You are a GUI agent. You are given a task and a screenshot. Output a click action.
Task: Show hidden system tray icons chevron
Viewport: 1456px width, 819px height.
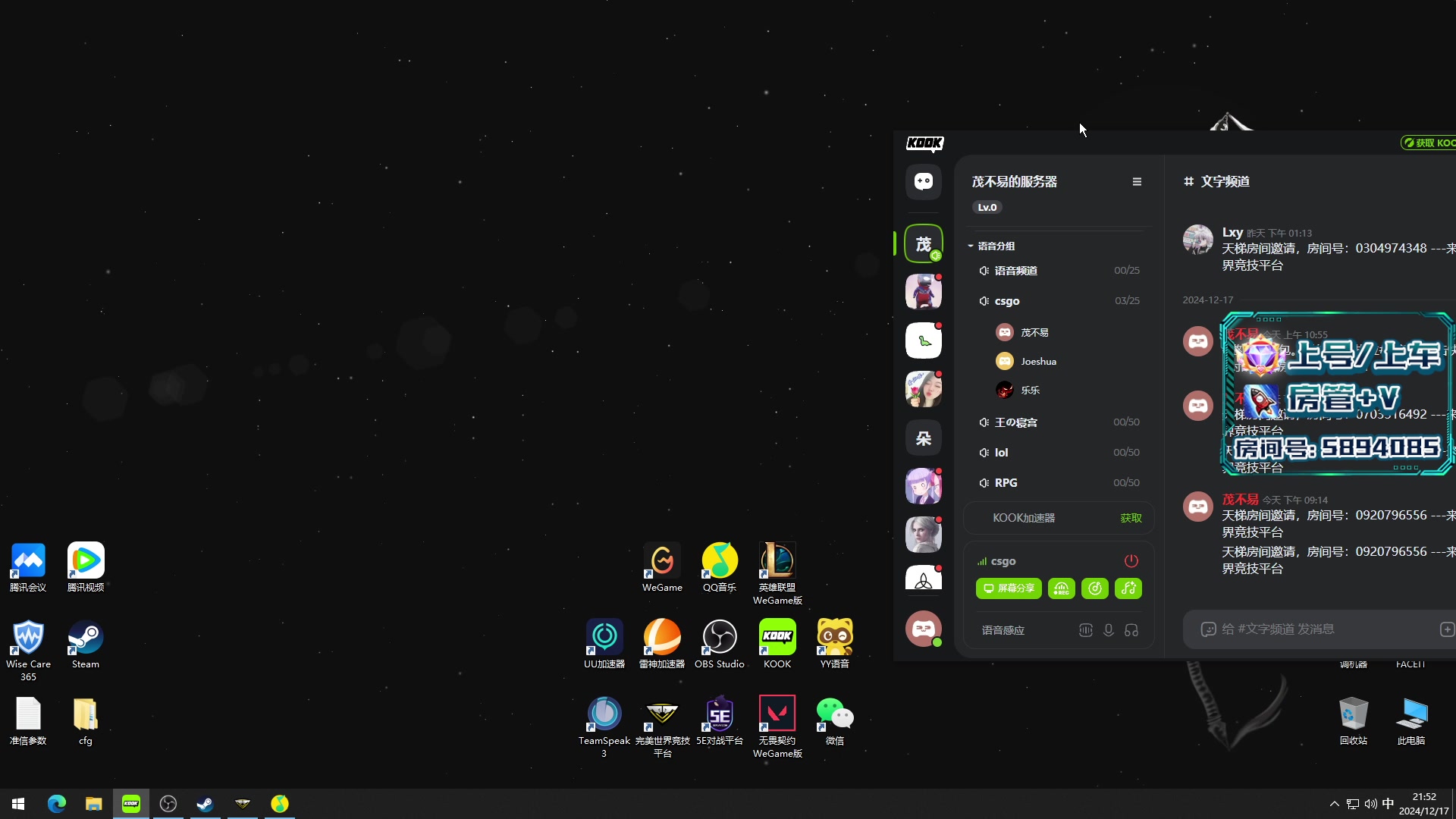(x=1334, y=804)
